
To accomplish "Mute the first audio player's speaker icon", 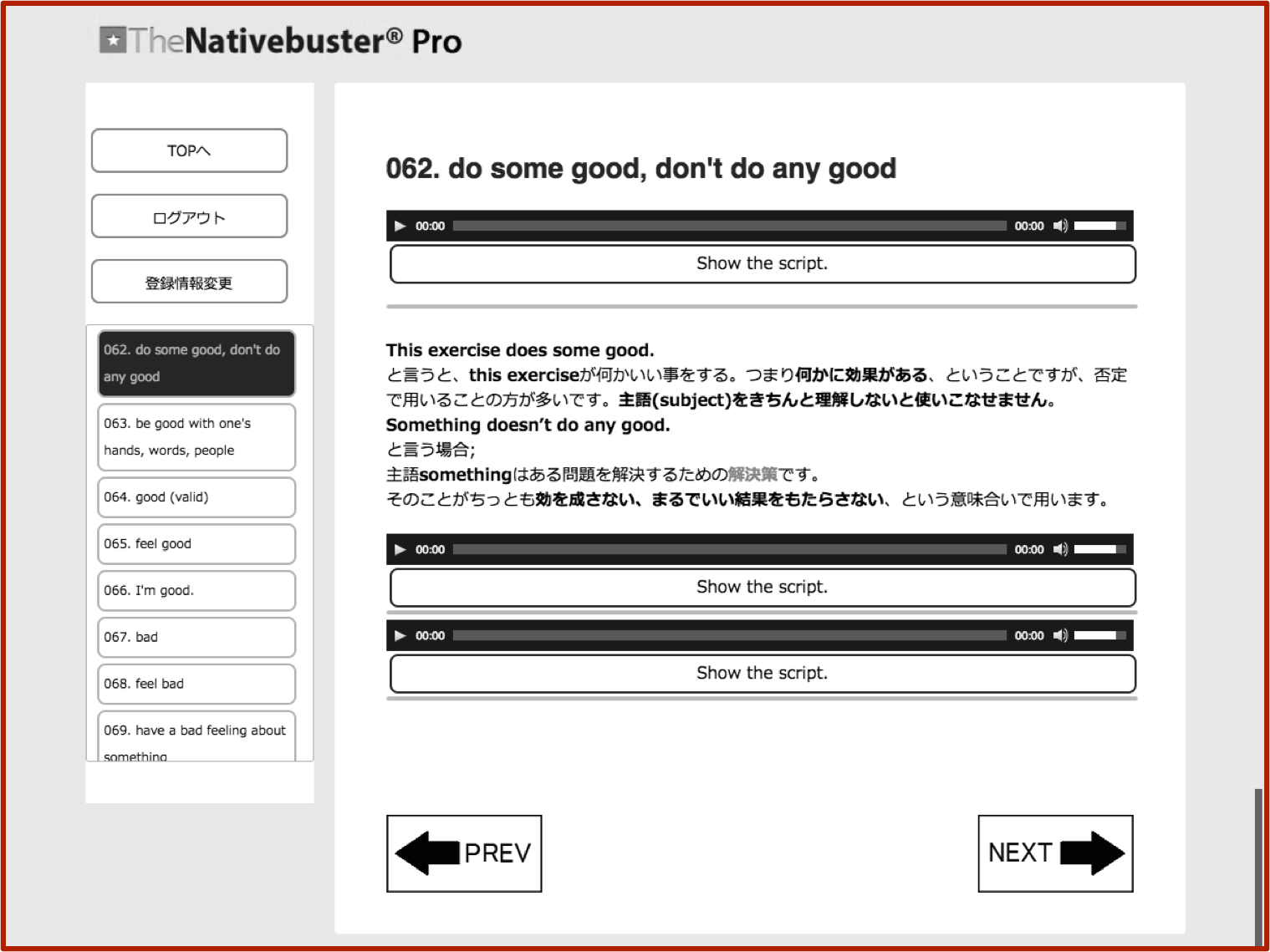I will (1060, 226).
